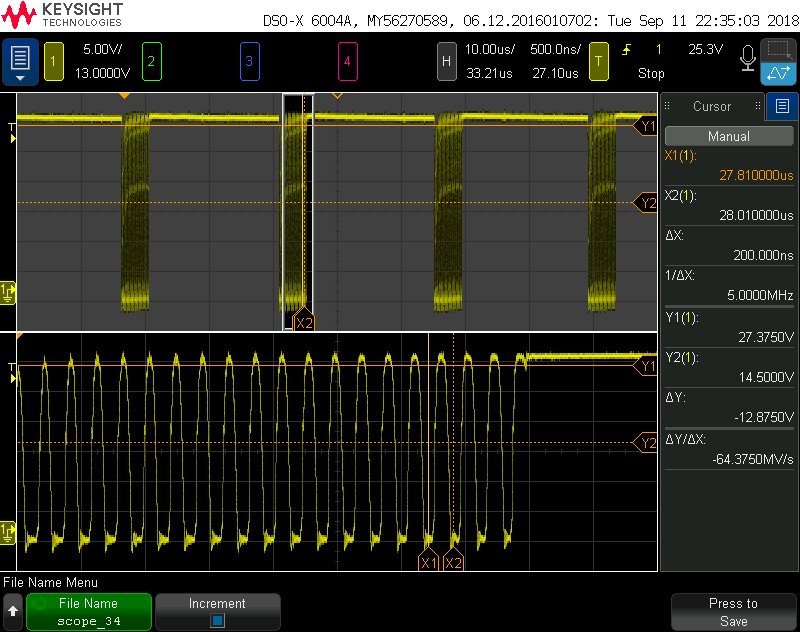The width and height of the screenshot is (800, 632).
Task: Activate the microphone voice control icon
Action: (747, 59)
